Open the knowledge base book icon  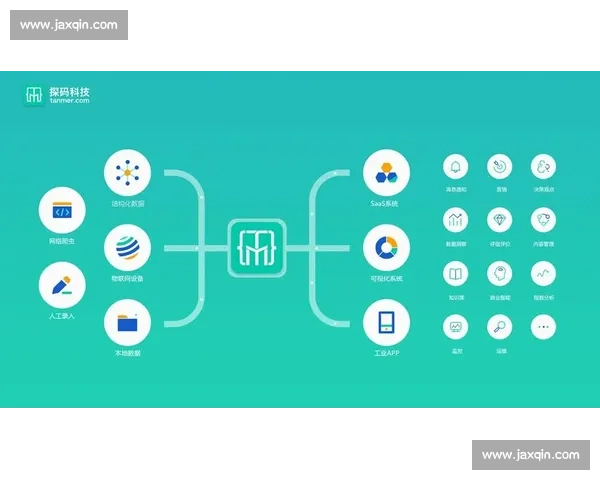[456, 273]
